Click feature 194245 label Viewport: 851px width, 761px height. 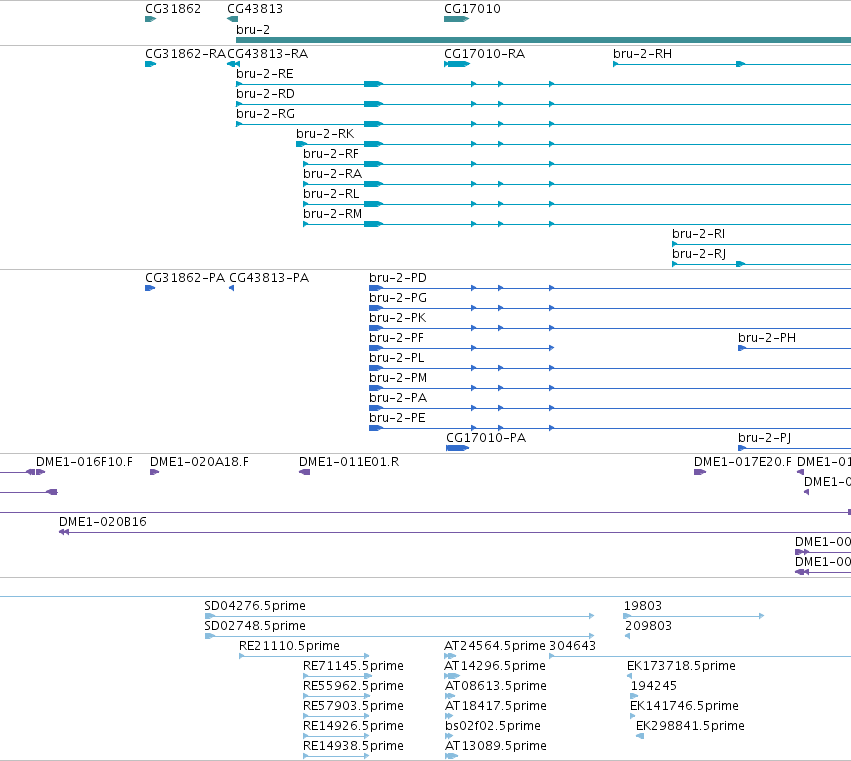653,686
